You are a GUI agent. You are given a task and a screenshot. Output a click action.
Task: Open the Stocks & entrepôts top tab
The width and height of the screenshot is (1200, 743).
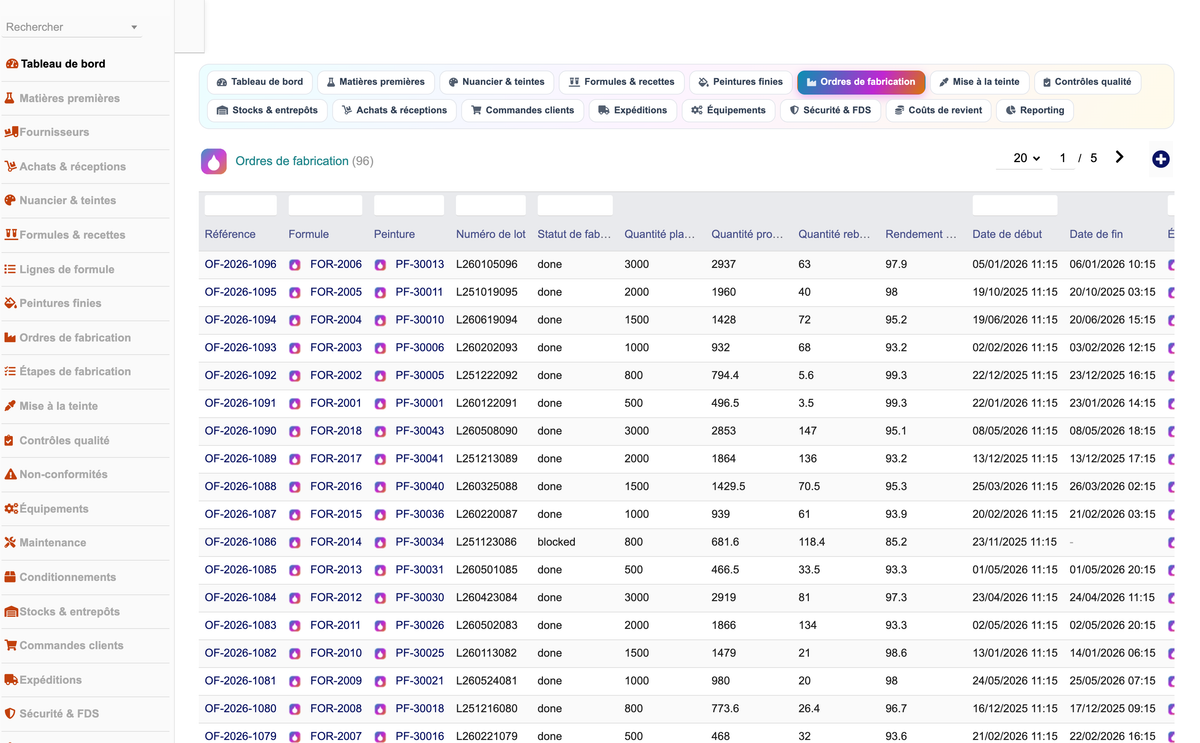coord(267,110)
